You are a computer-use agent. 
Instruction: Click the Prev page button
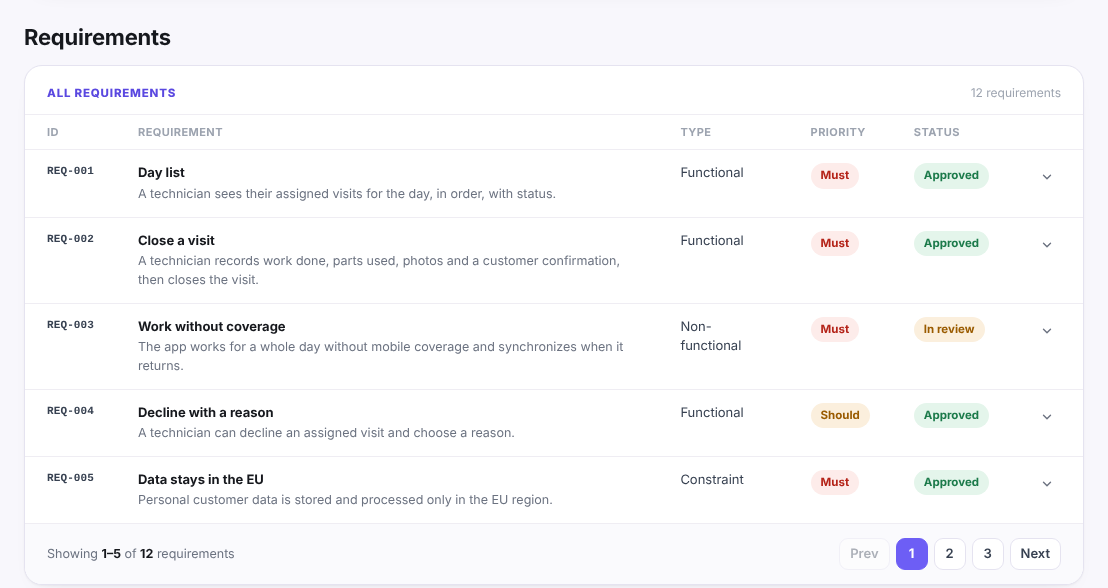pyautogui.click(x=864, y=554)
